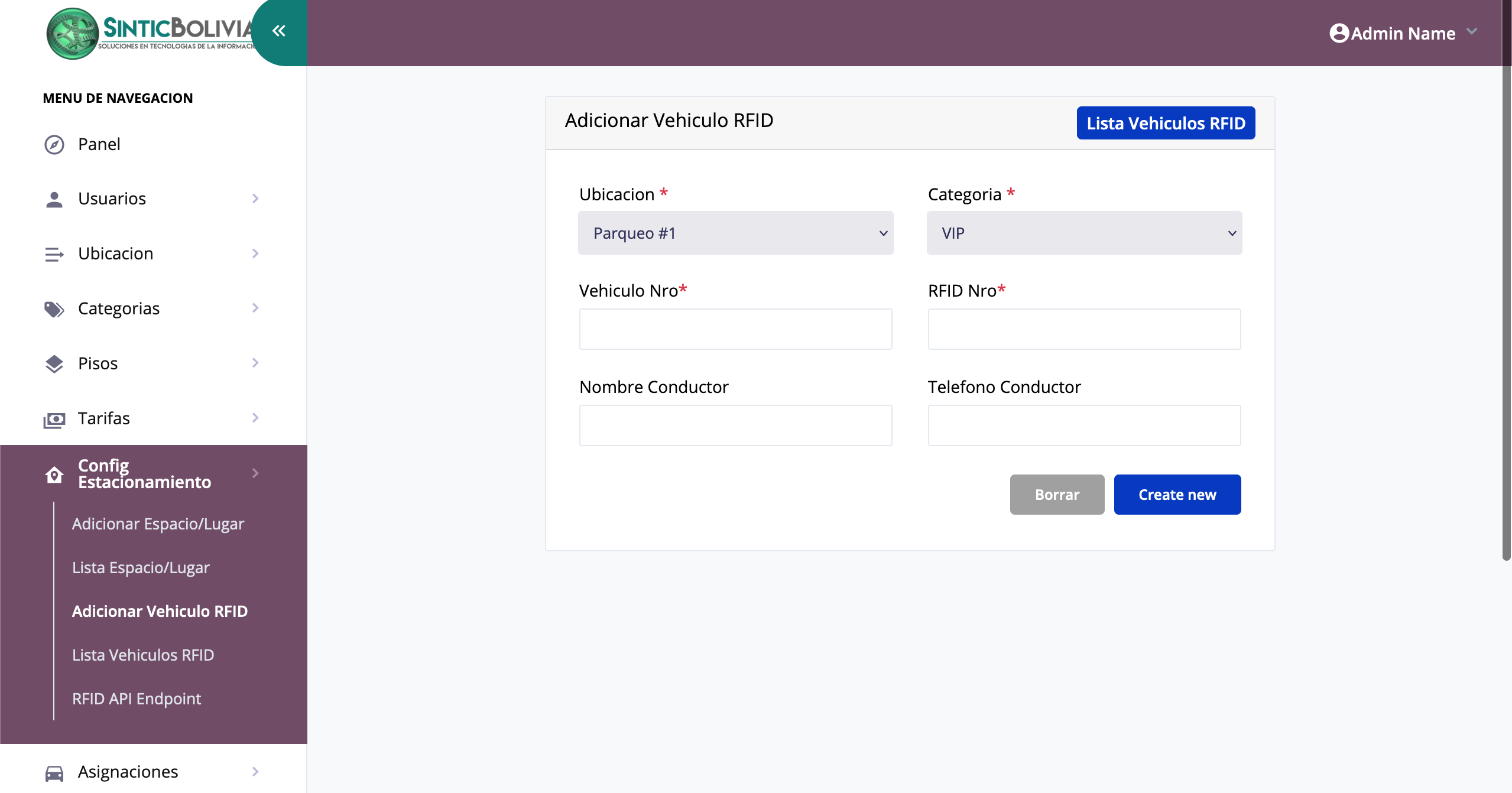Click the grey Borrar button
Viewport: 1512px width, 793px height.
(x=1057, y=495)
